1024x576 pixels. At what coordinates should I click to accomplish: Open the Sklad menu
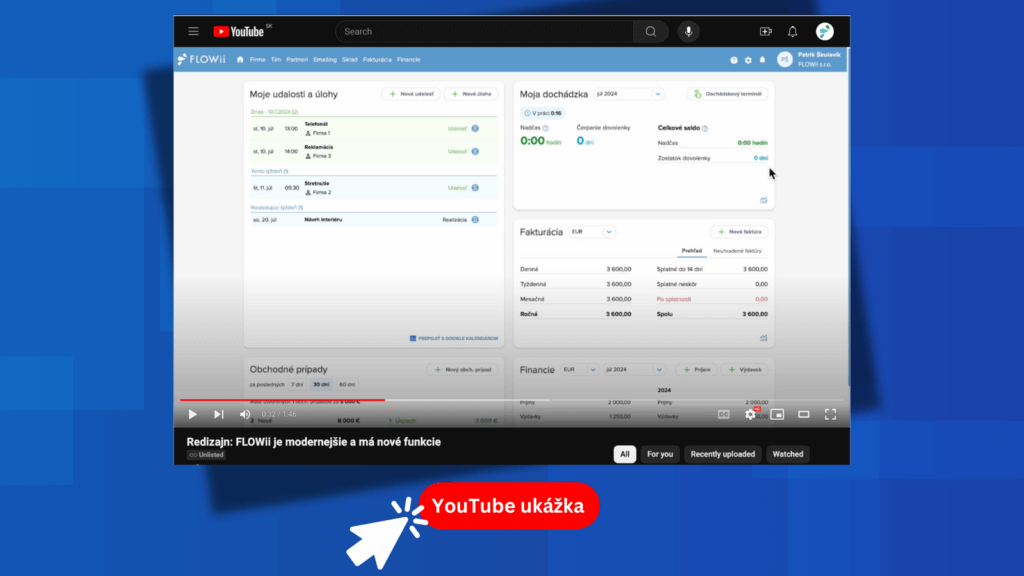[x=349, y=60]
